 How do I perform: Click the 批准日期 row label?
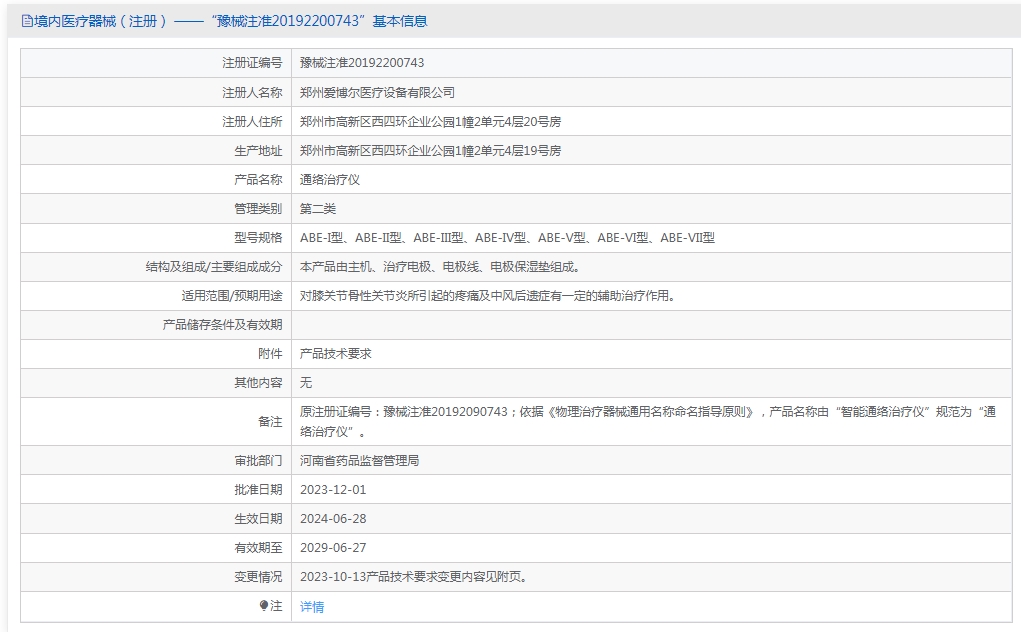259,490
